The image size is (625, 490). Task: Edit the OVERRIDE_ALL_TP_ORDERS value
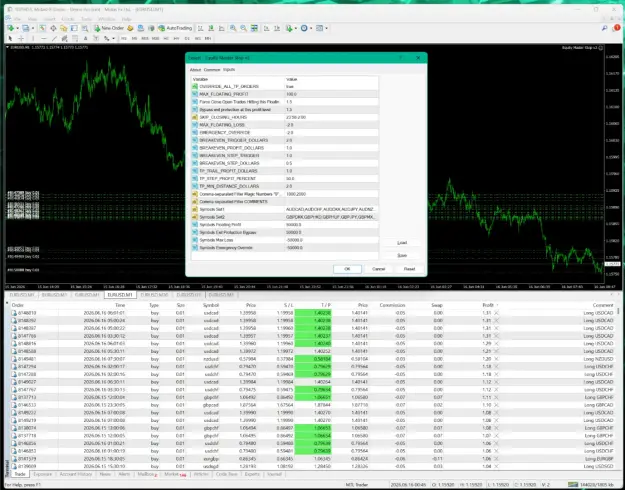[331, 87]
